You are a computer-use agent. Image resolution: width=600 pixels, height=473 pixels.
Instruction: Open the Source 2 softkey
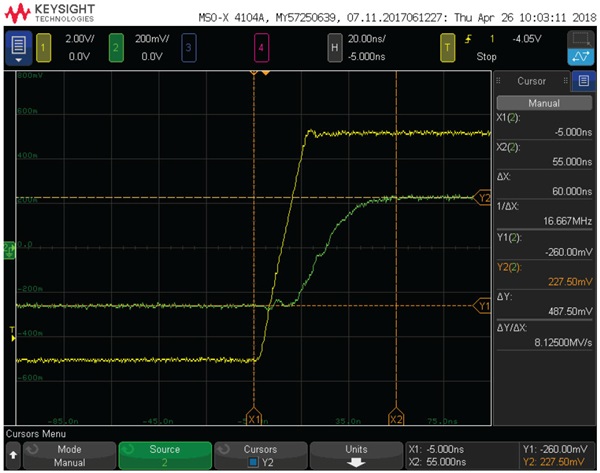(x=165, y=455)
